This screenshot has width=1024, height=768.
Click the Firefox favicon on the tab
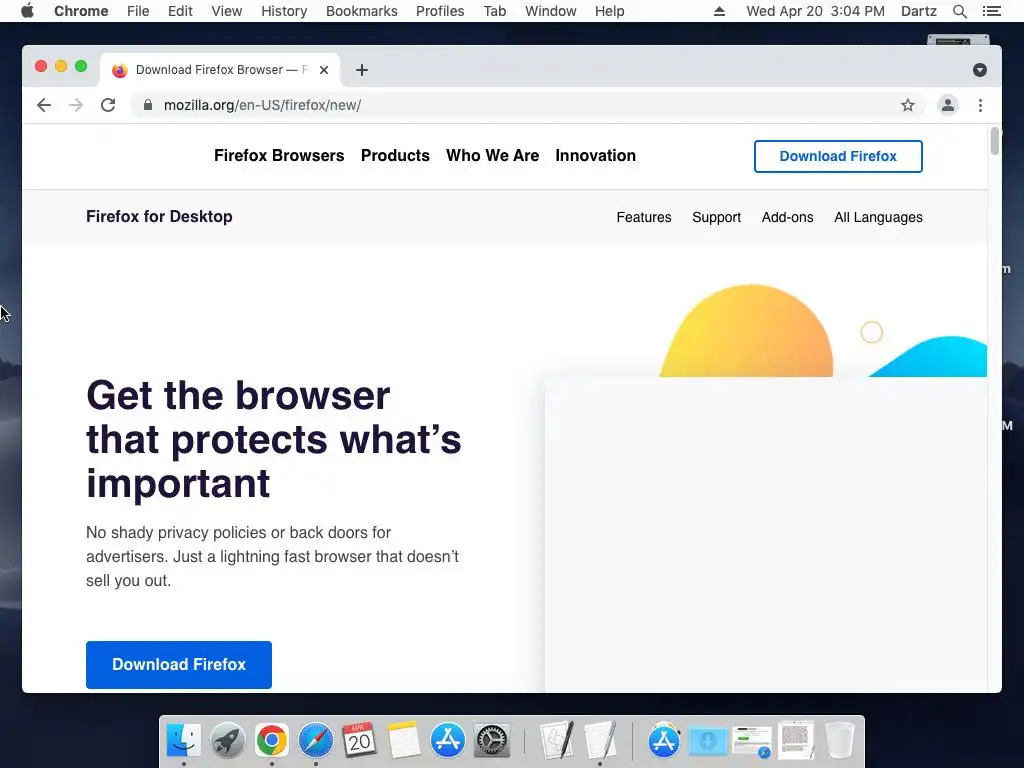pos(120,70)
